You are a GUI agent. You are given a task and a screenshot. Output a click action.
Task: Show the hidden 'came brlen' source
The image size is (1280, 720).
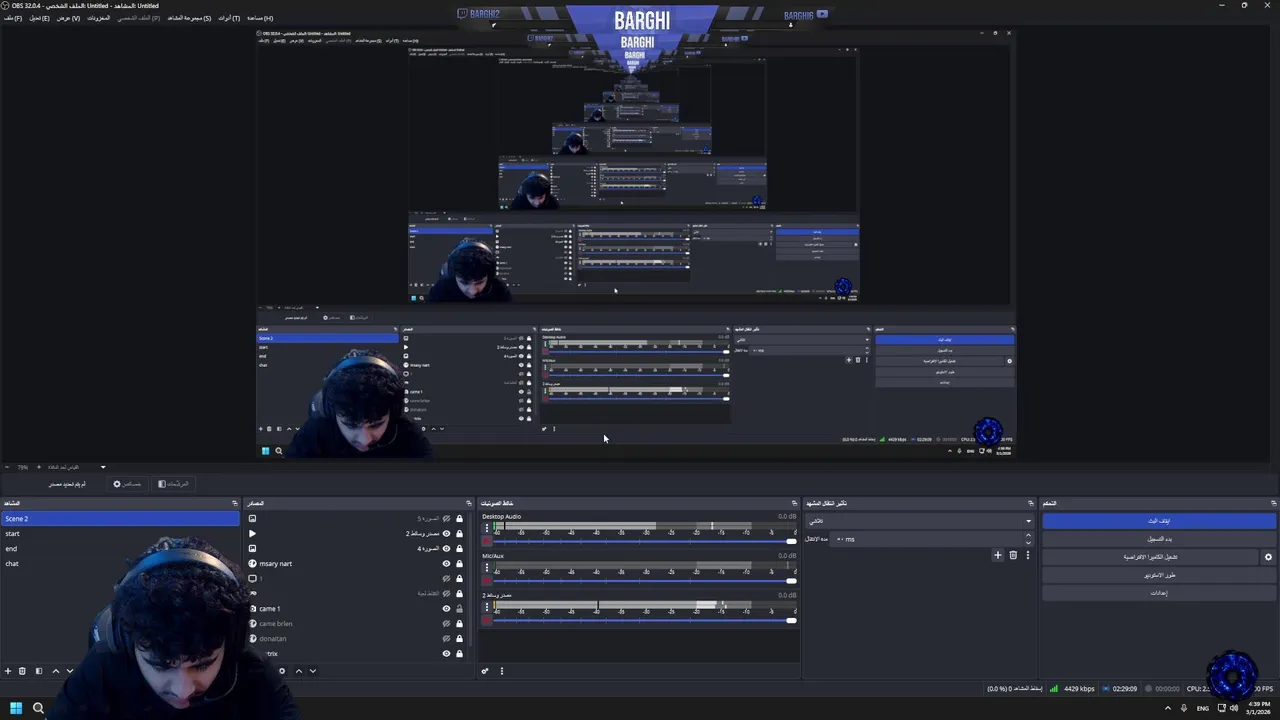coord(446,624)
